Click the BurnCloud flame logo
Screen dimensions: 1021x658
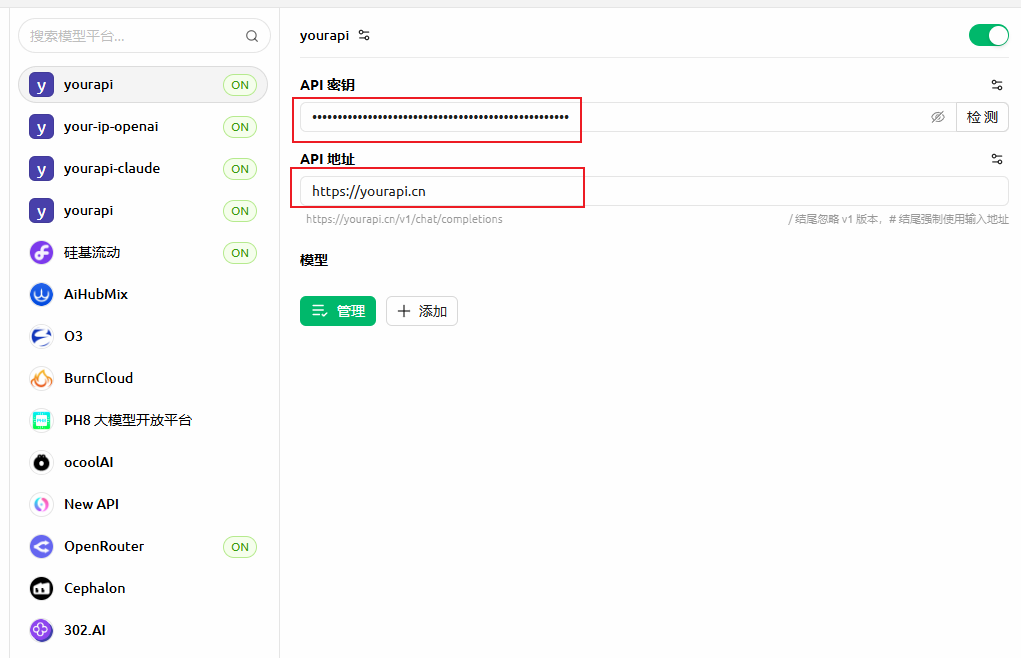pos(41,378)
